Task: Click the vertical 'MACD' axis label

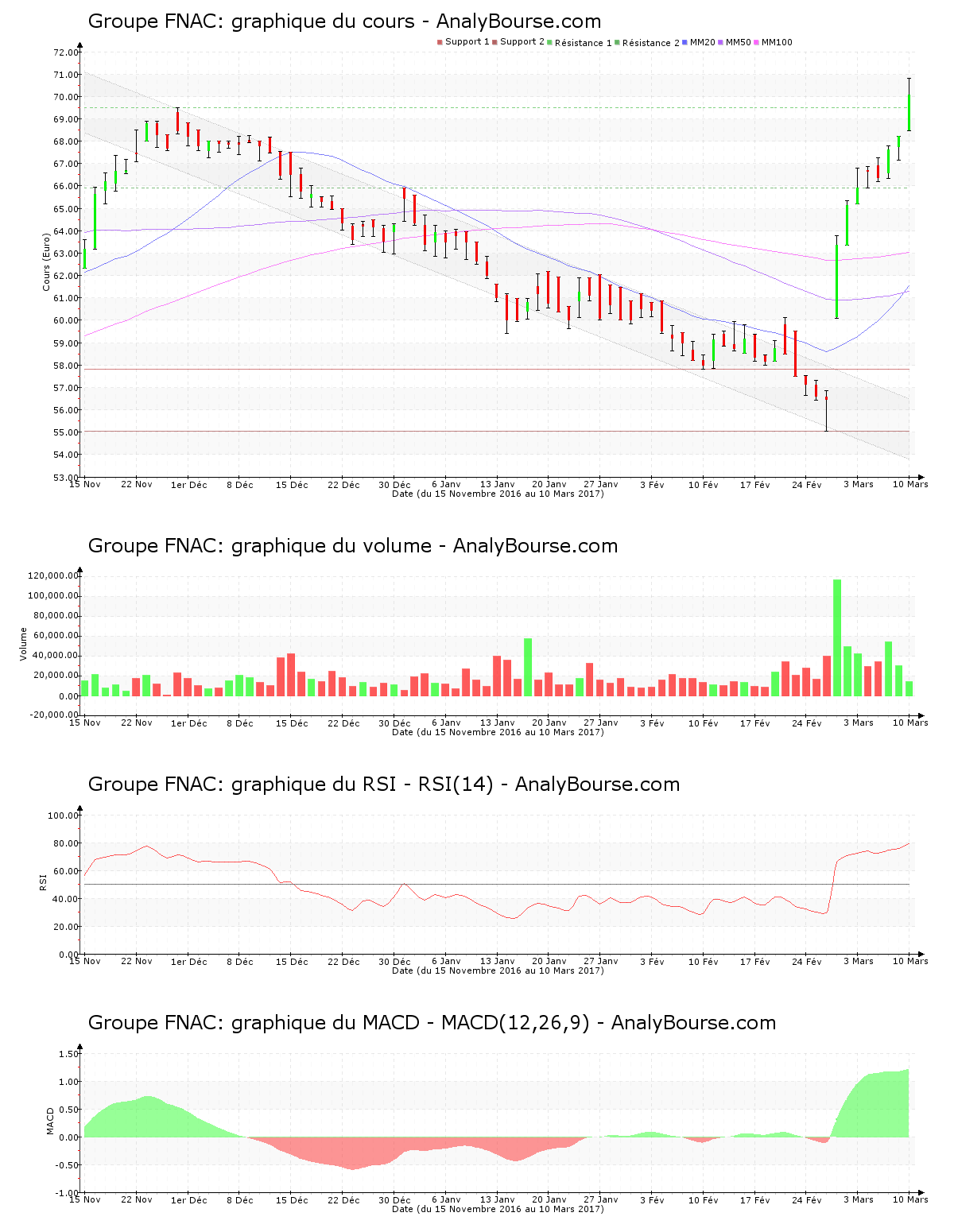Action: (x=51, y=1121)
